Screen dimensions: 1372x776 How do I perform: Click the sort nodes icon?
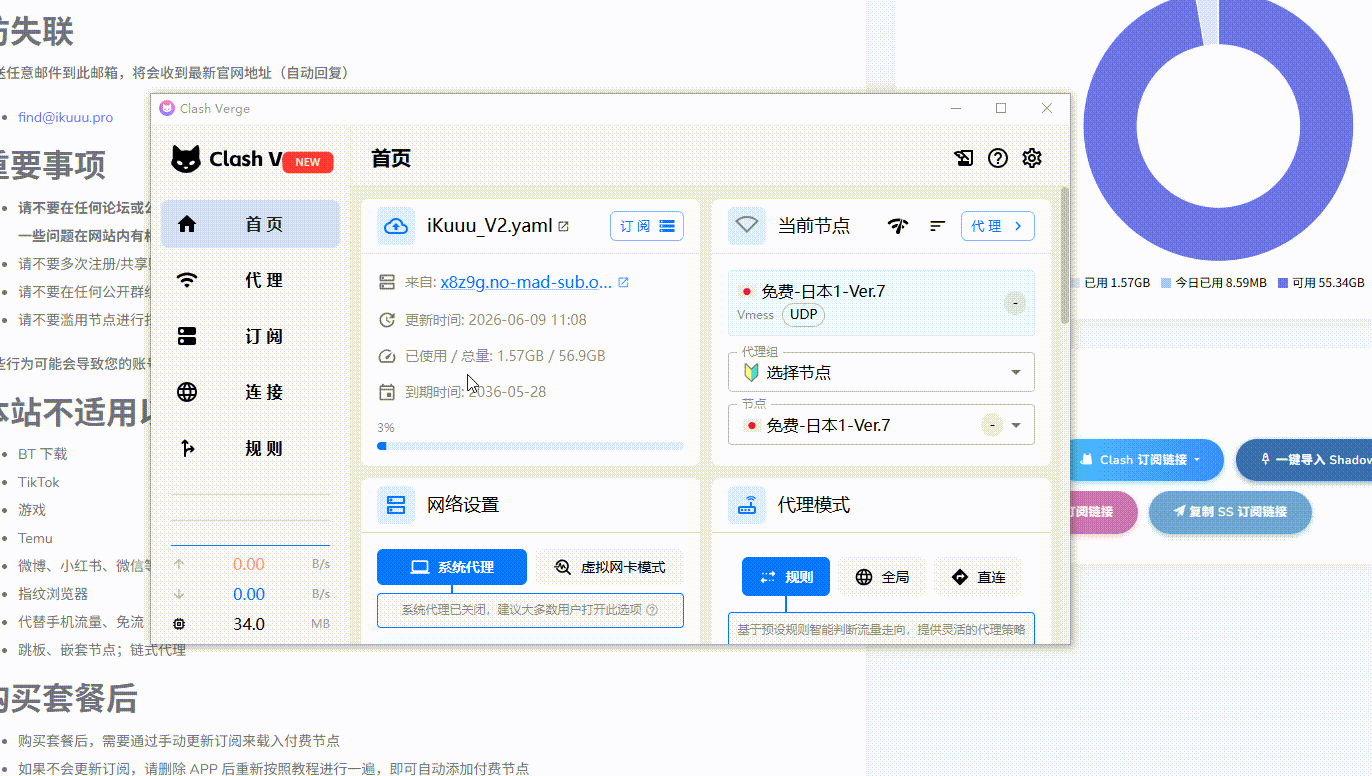(938, 226)
